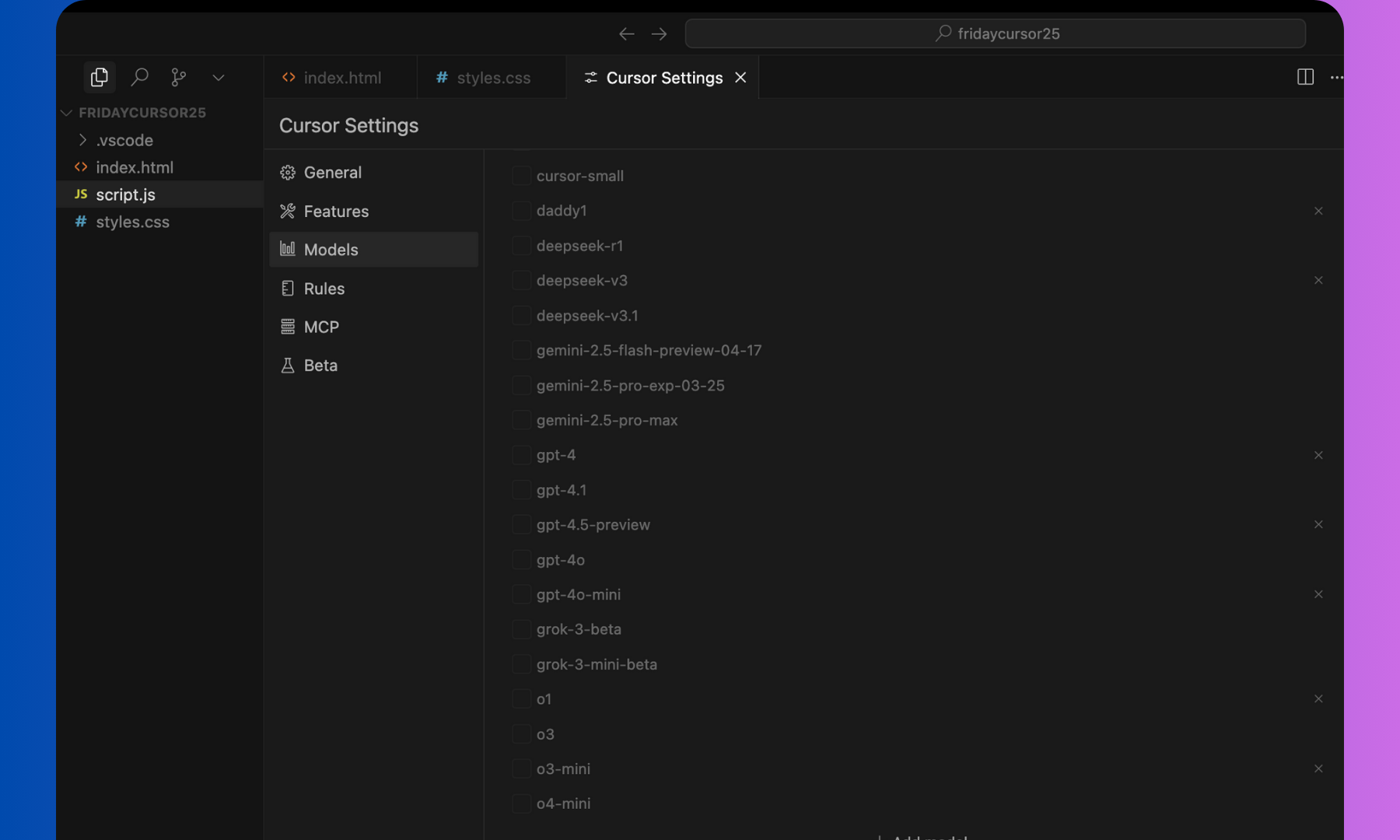The width and height of the screenshot is (1400, 840).
Task: Enable the gemini-2.5-pro-max checkbox
Action: (x=521, y=420)
